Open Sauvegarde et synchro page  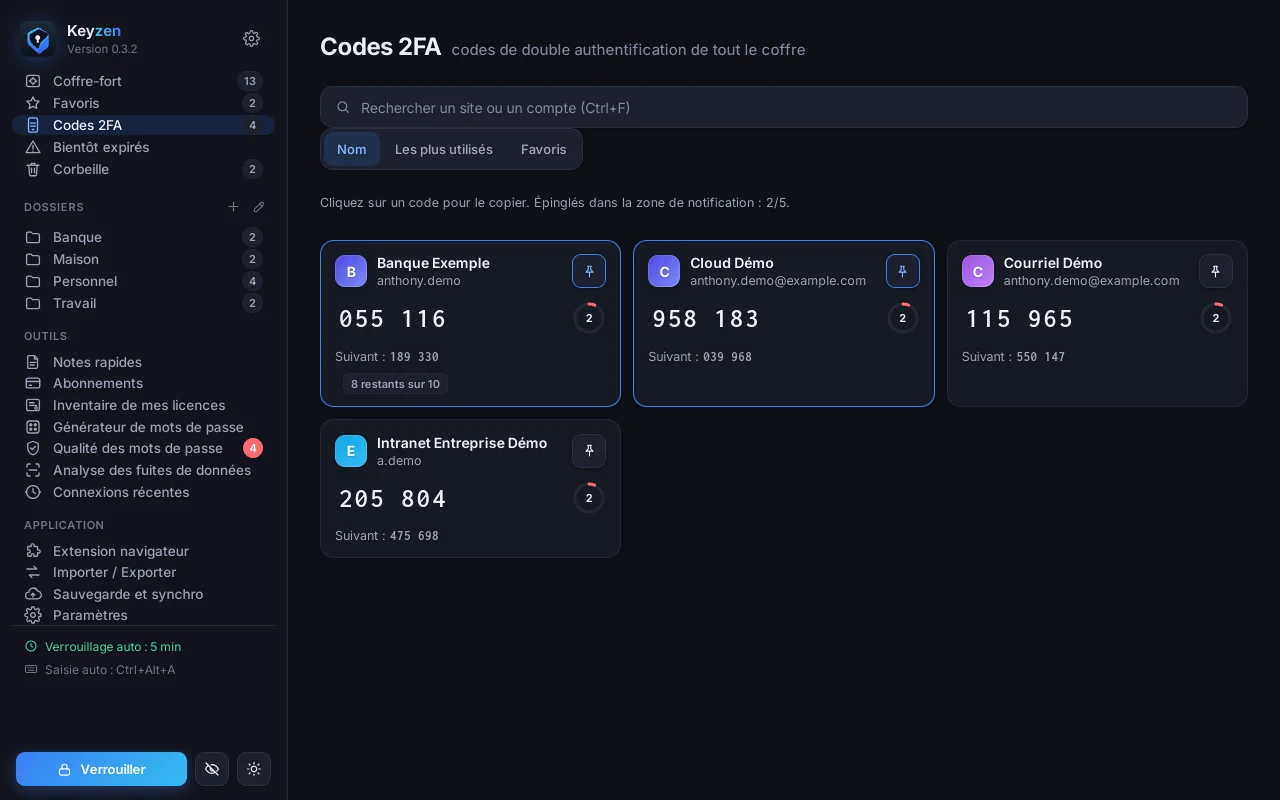click(x=143, y=594)
